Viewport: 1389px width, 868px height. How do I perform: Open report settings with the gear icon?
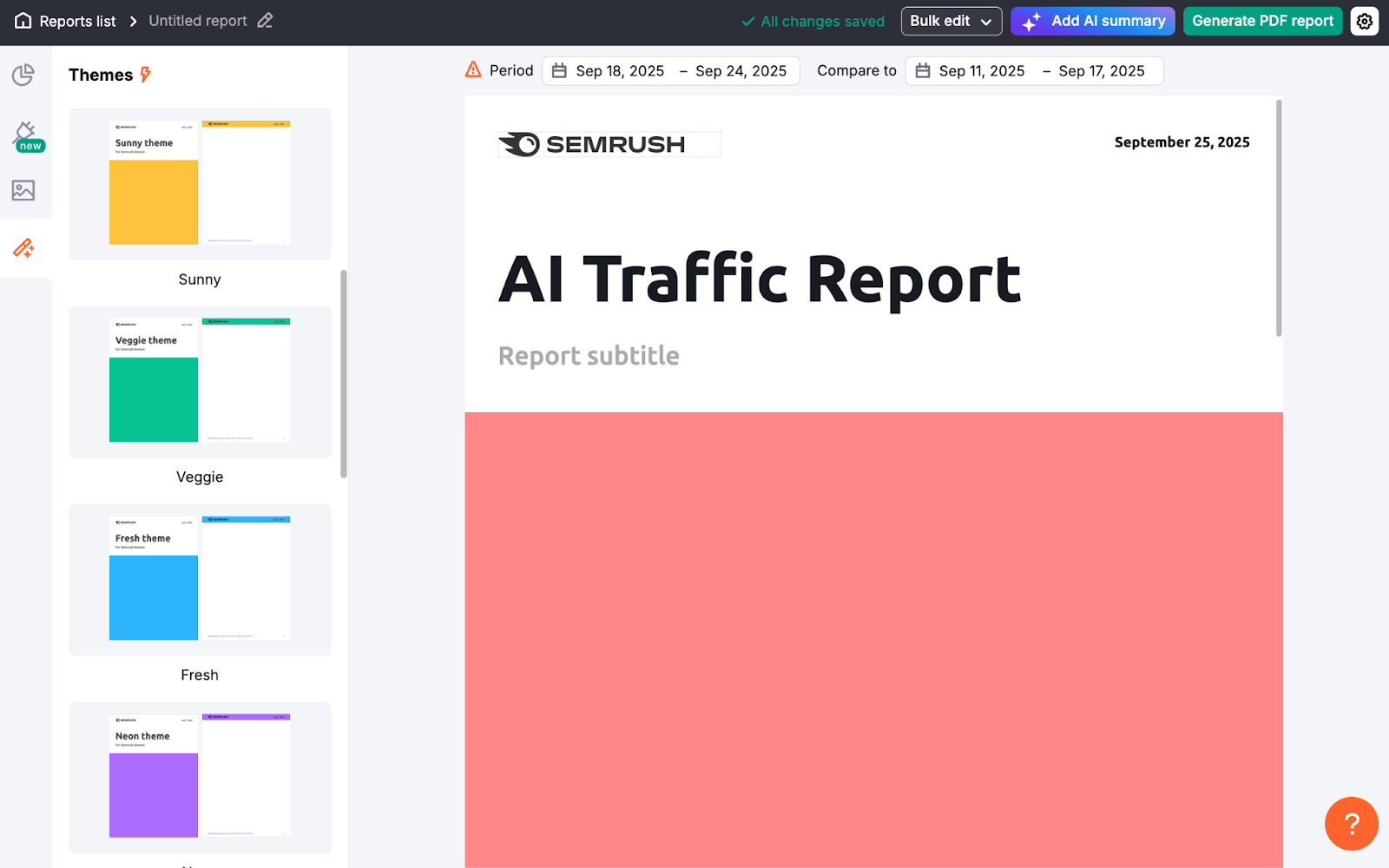coord(1364,21)
